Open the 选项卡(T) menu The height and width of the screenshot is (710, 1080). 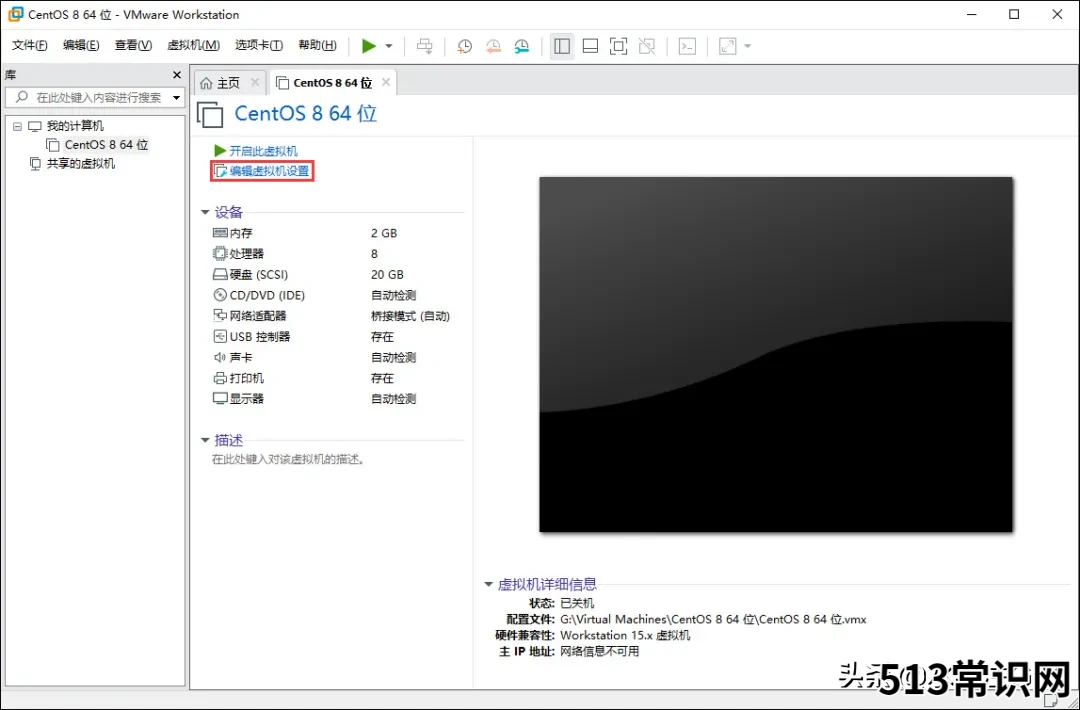click(258, 45)
